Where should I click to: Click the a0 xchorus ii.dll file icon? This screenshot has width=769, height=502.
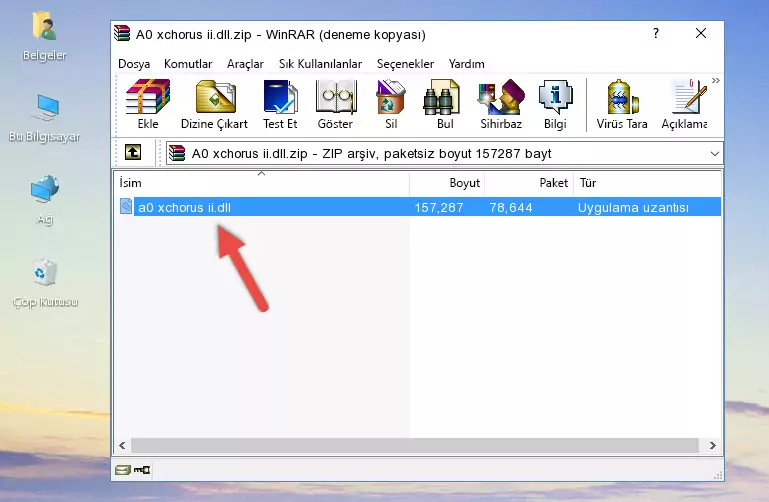[x=126, y=206]
